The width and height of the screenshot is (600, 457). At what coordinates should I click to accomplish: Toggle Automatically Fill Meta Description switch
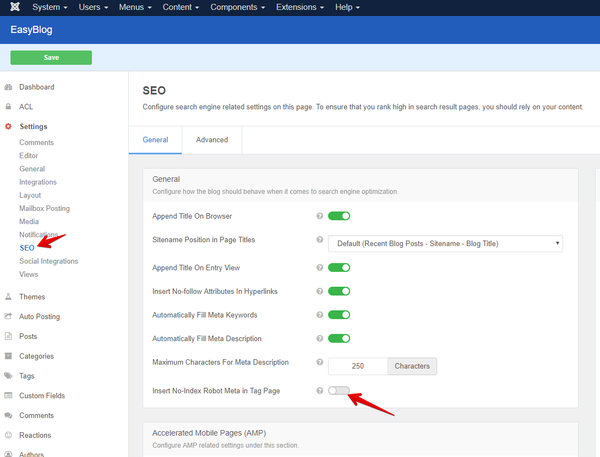339,338
